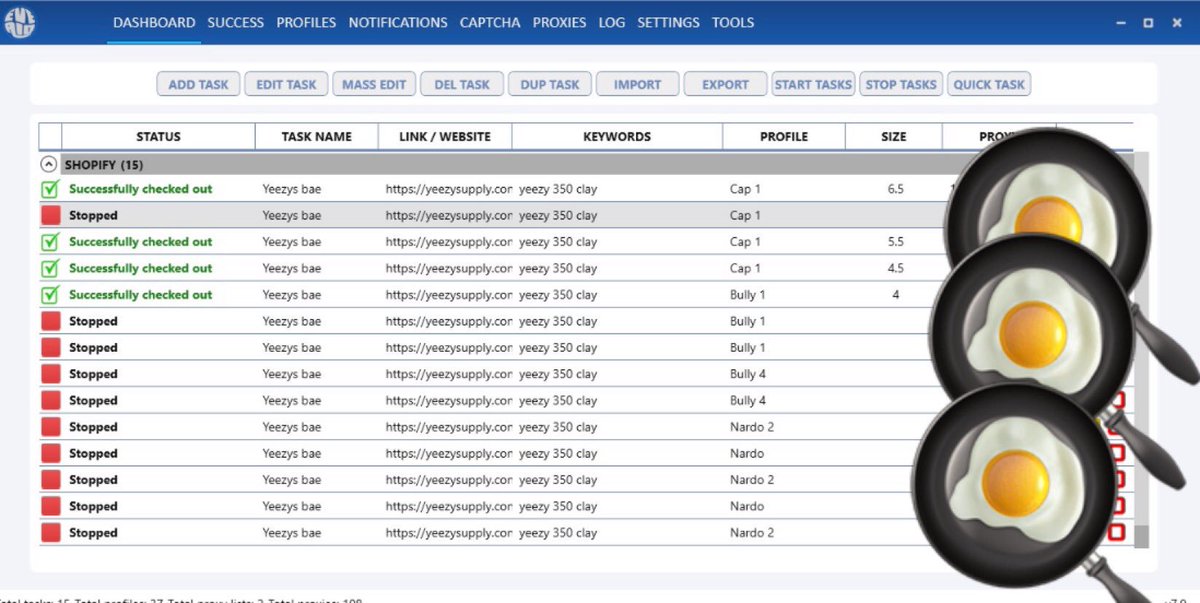Click yeezysupply link in size 5.5 row
1200x603 pixels.
pyautogui.click(x=449, y=241)
